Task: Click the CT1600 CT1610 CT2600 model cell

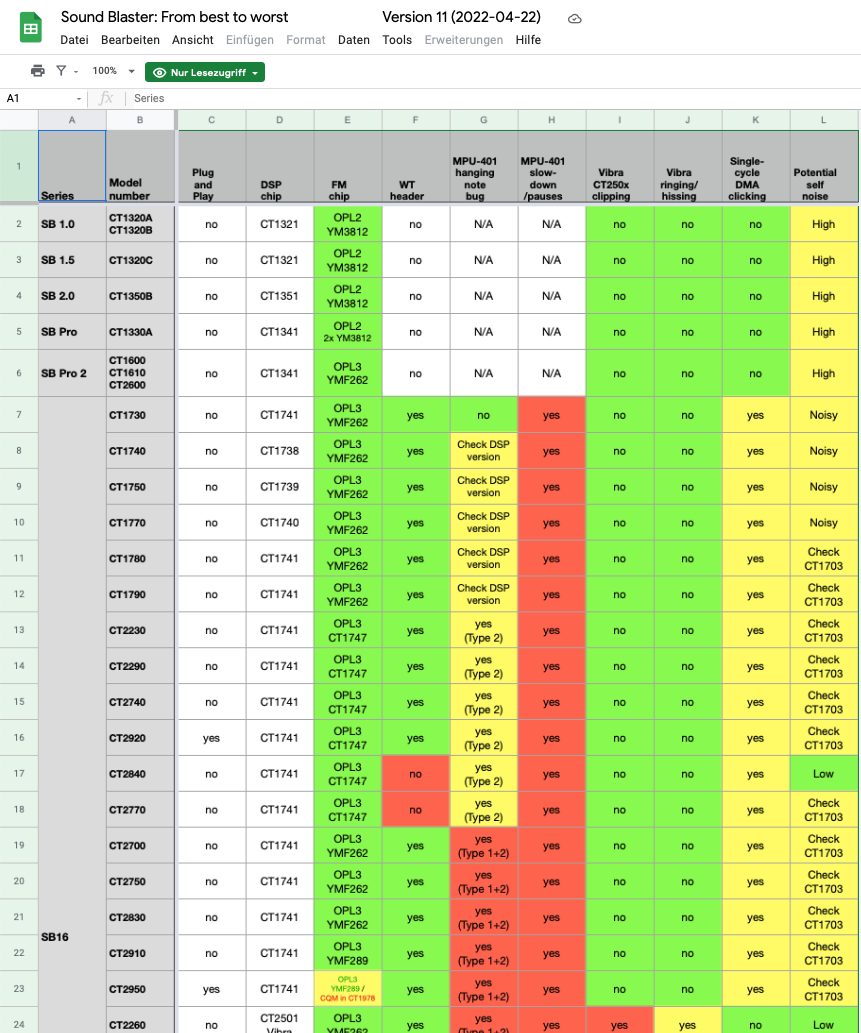Action: [x=140, y=373]
